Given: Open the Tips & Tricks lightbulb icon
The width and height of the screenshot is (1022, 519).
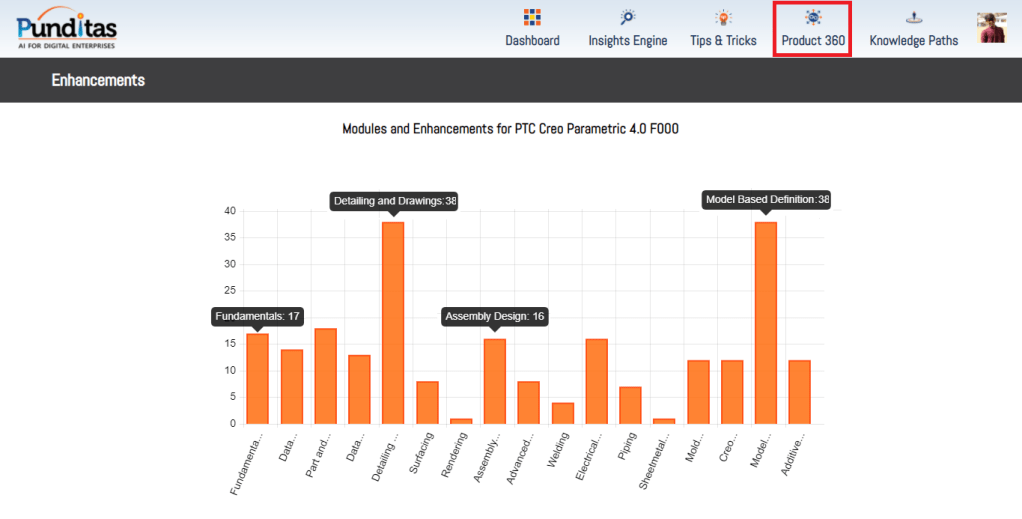Looking at the screenshot, I should click(x=723, y=17).
